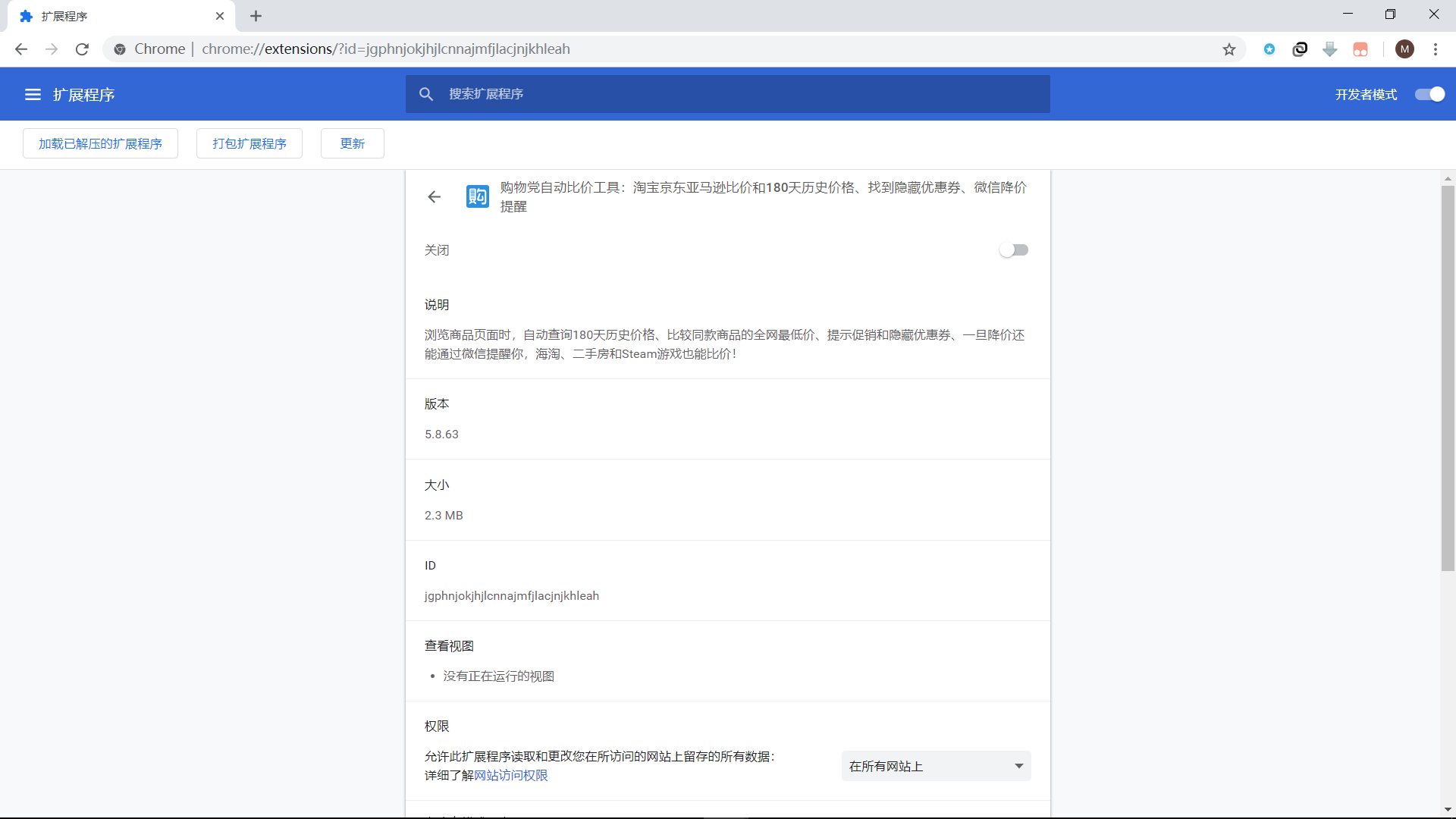Click 没有正在运行的视图 text
The width and height of the screenshot is (1456, 819).
[x=499, y=676]
